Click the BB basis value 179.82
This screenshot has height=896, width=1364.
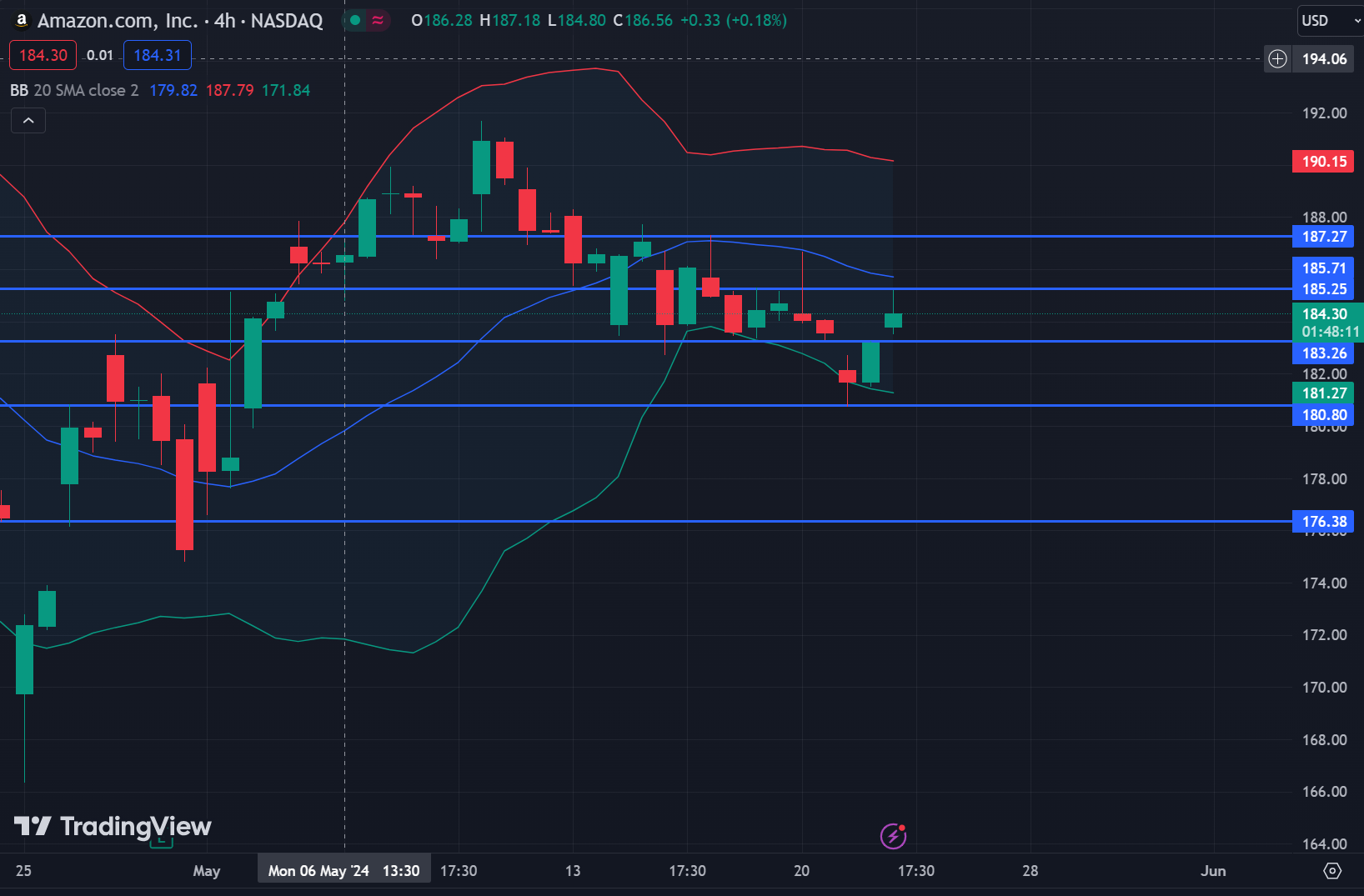coord(173,90)
